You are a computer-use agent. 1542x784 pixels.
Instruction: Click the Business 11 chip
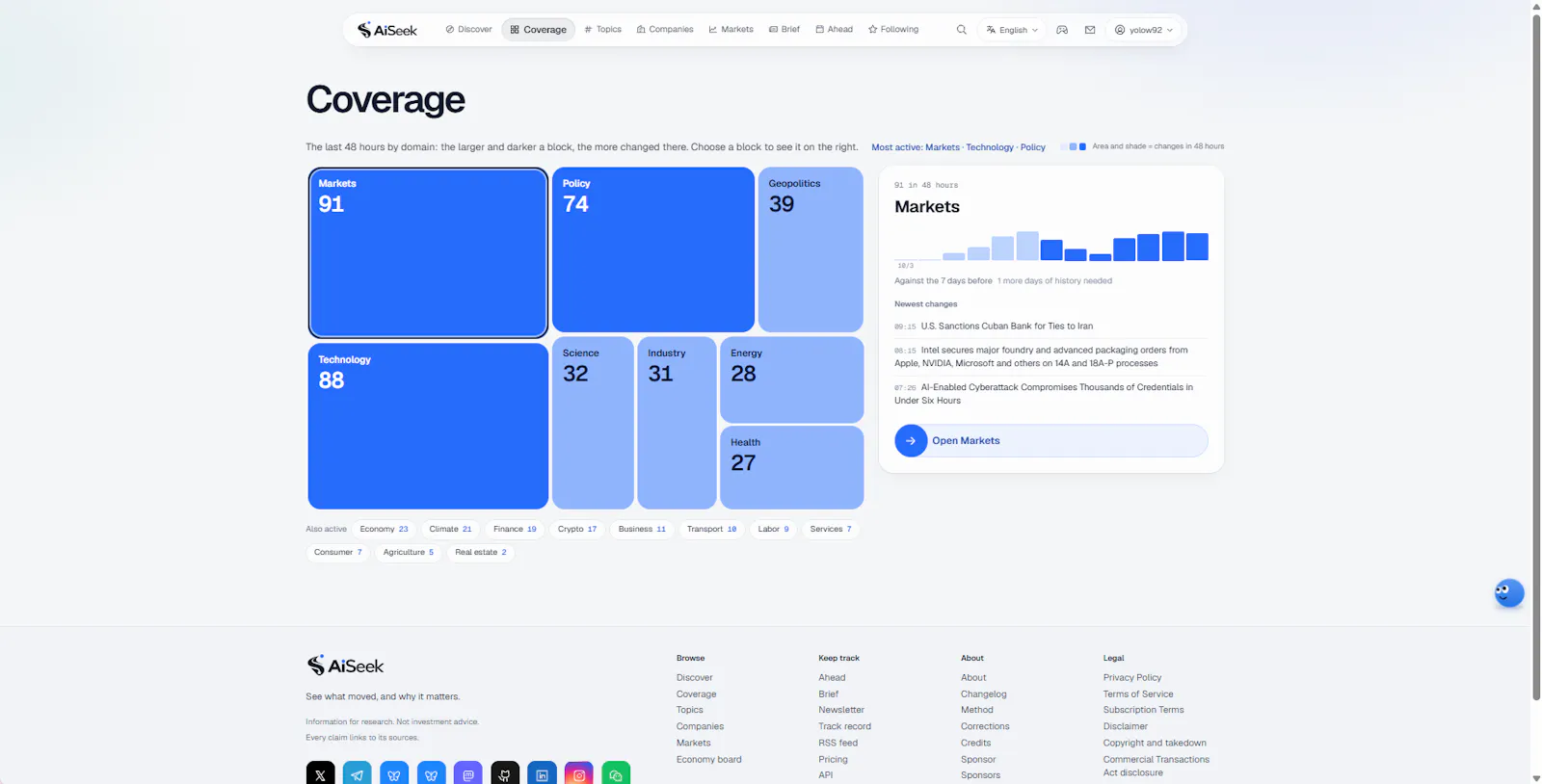[x=642, y=529]
